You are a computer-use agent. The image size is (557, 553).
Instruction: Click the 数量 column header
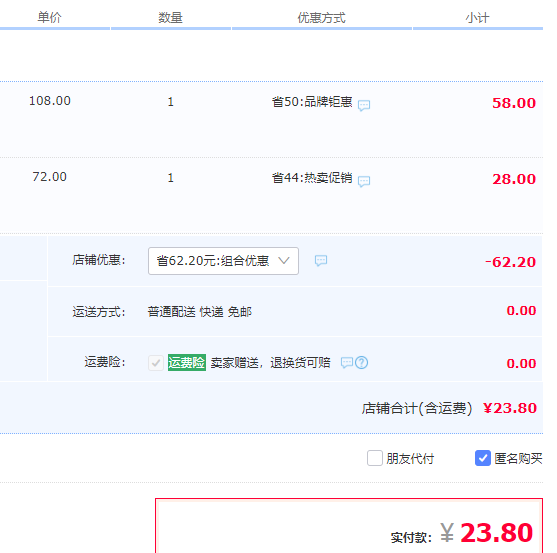(171, 17)
